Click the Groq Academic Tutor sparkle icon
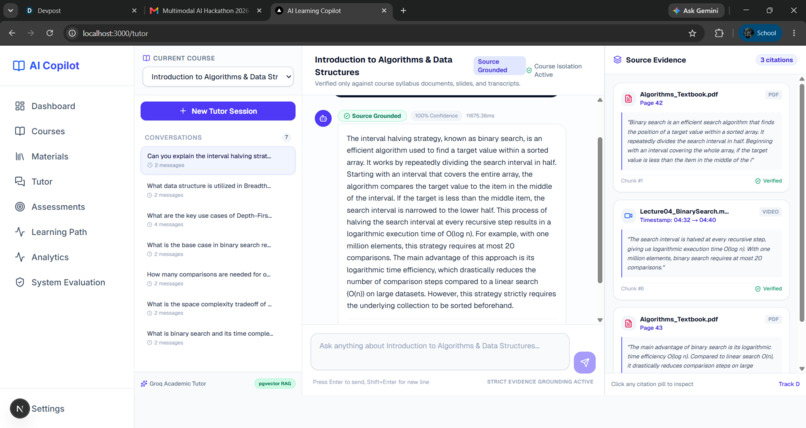 point(144,383)
